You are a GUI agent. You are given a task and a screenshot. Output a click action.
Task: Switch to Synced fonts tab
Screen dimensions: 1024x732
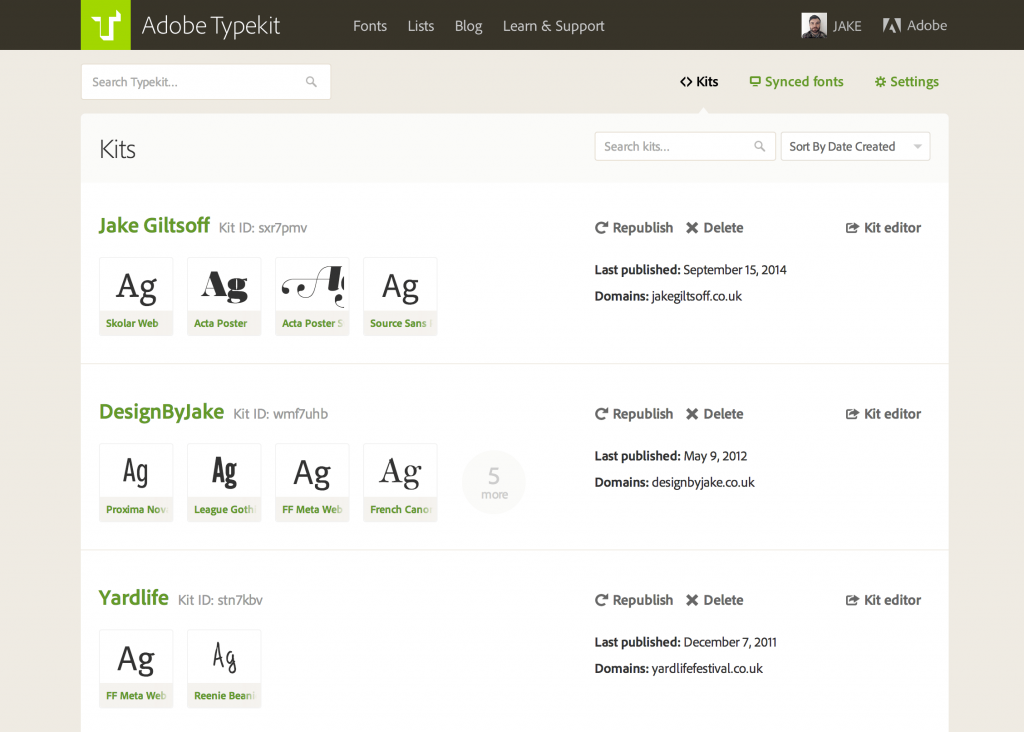coord(796,82)
